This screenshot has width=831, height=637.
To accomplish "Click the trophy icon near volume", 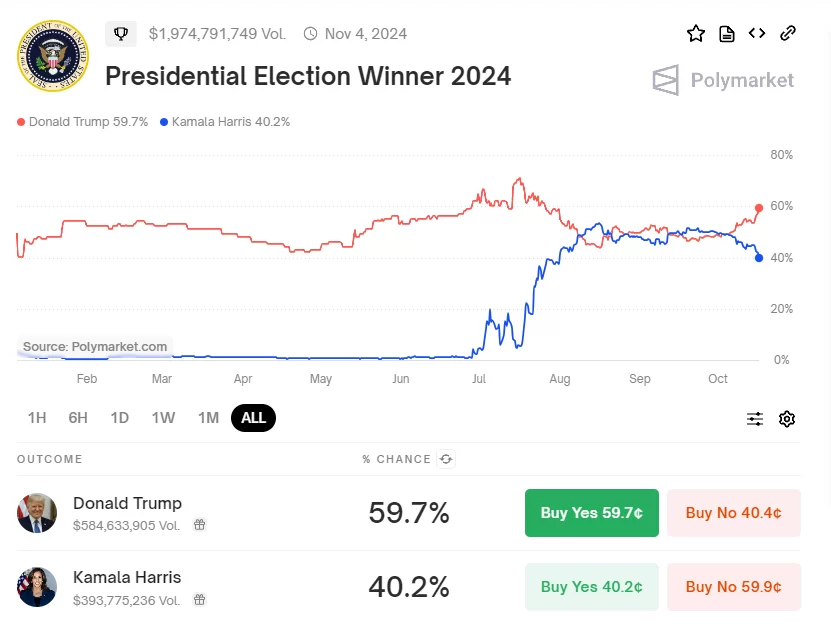I will click(121, 34).
